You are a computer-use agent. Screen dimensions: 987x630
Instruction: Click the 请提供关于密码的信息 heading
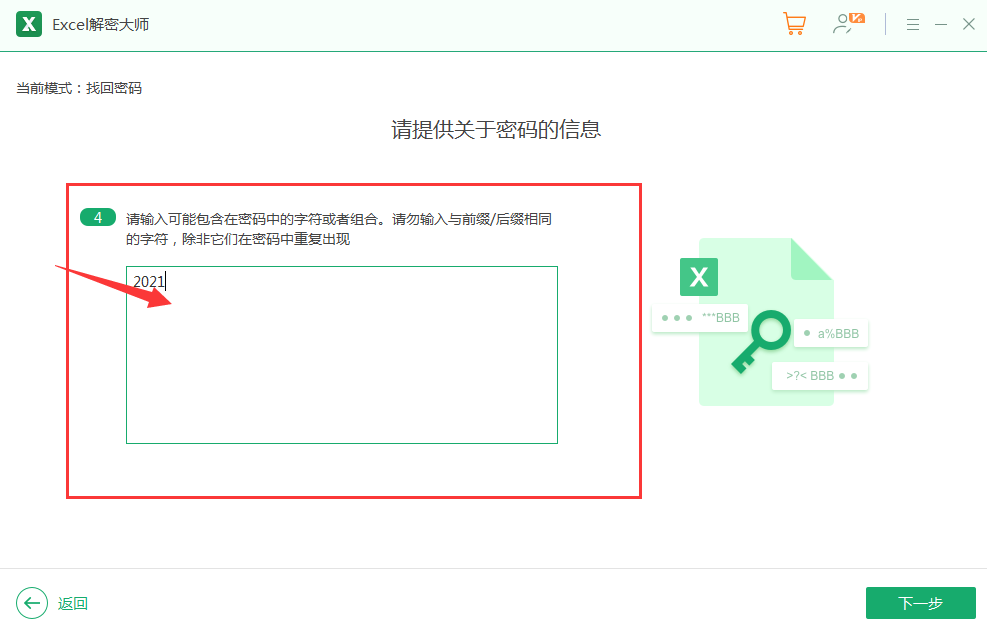pyautogui.click(x=496, y=130)
